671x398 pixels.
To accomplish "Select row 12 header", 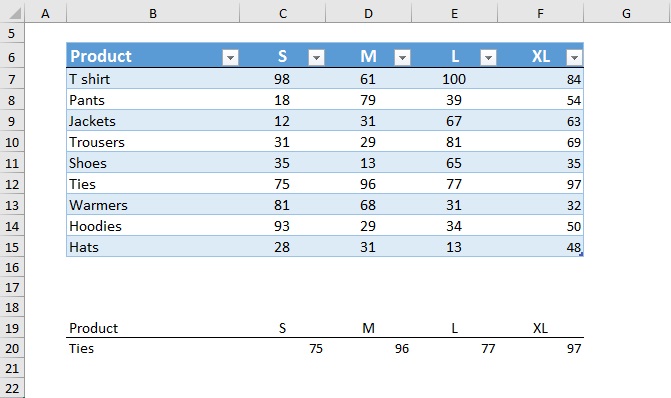I will coord(12,184).
